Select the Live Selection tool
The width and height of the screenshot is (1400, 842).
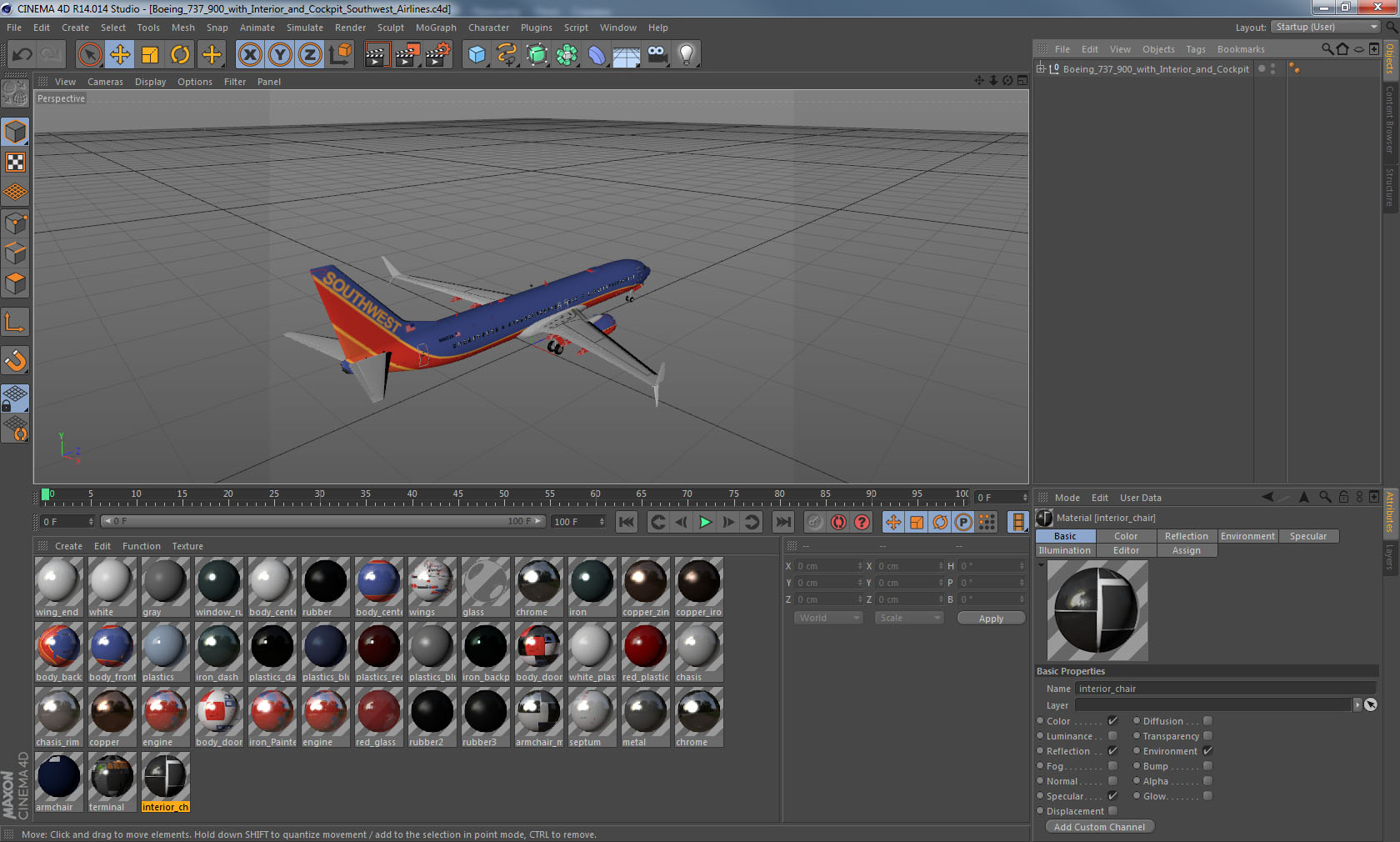(90, 55)
